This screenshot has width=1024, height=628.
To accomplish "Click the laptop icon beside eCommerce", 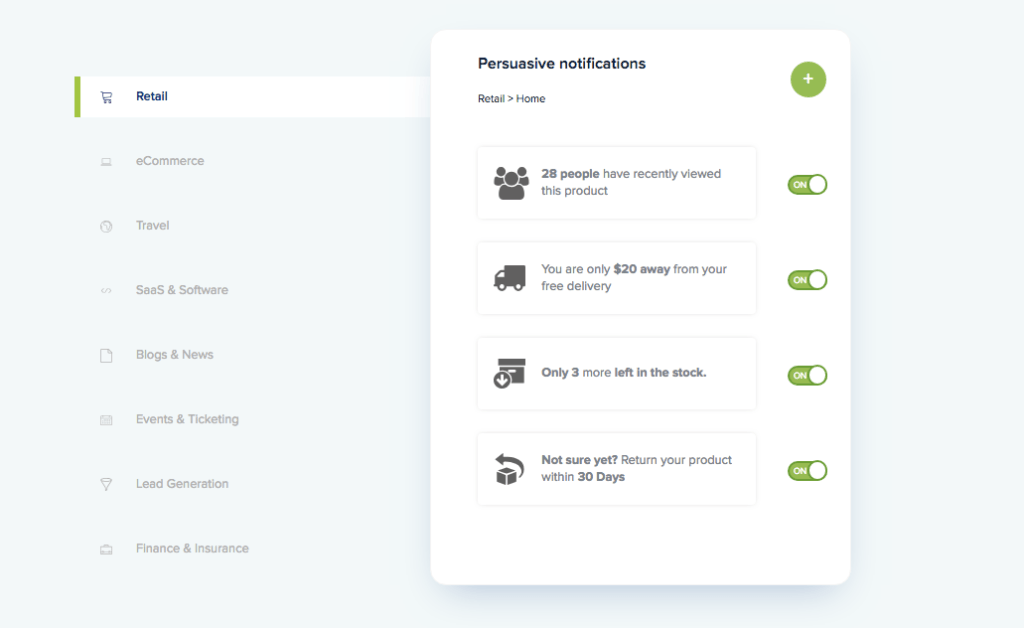I will click(106, 161).
